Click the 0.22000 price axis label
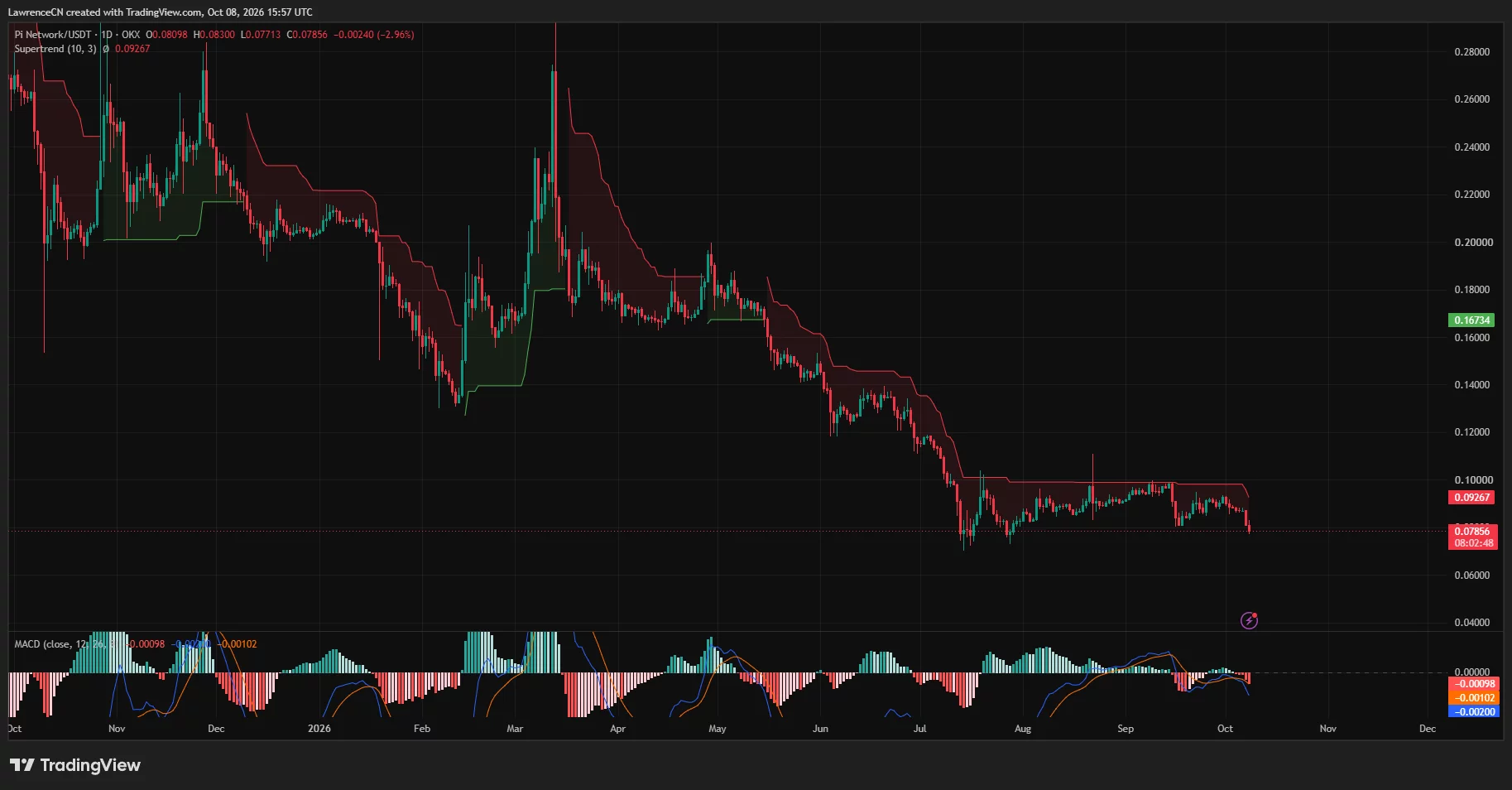Image resolution: width=1512 pixels, height=790 pixels. point(1472,195)
